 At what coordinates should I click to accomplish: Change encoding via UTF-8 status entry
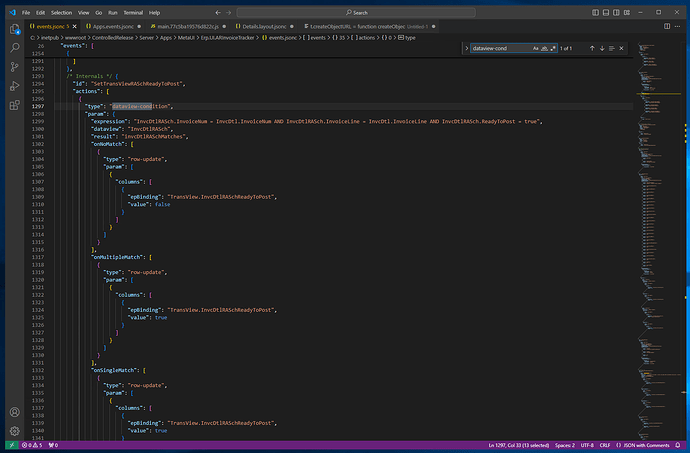[x=587, y=445]
